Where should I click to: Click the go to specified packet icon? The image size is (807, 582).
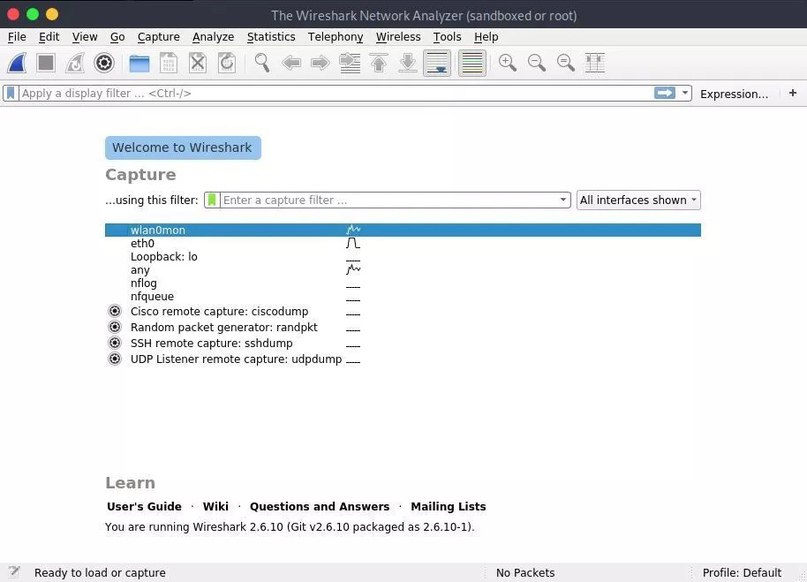tap(350, 63)
